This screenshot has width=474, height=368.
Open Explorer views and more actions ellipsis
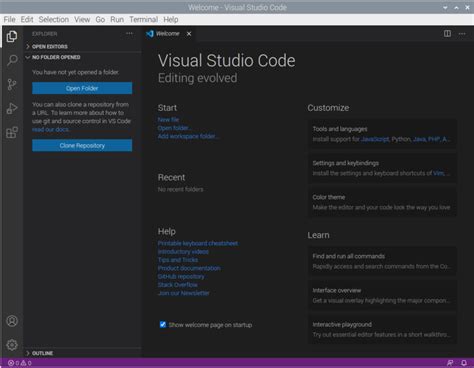click(129, 34)
